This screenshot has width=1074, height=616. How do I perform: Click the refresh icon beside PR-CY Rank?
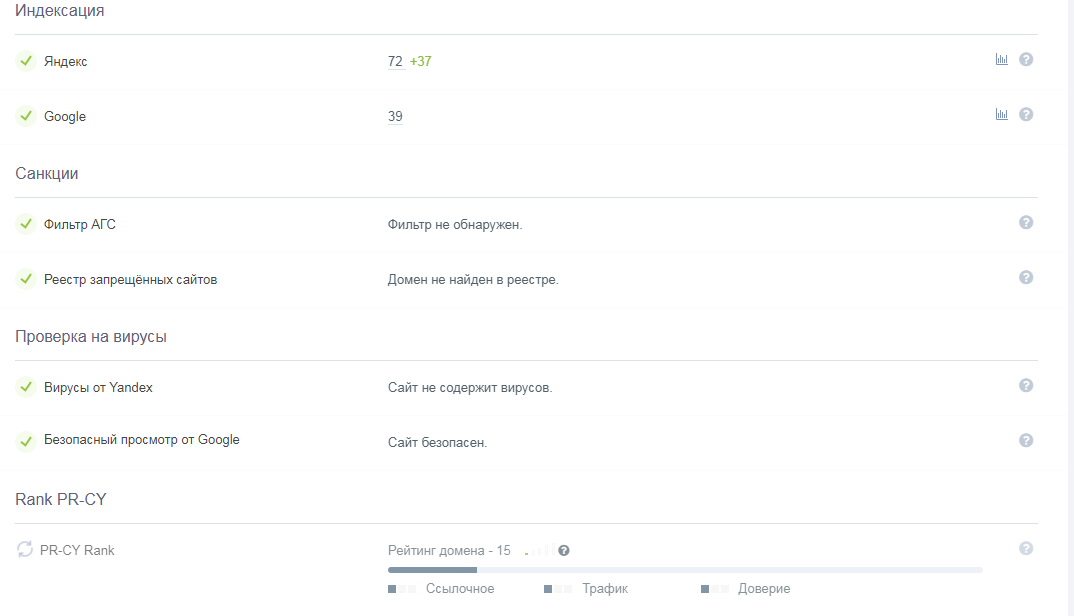tap(25, 550)
